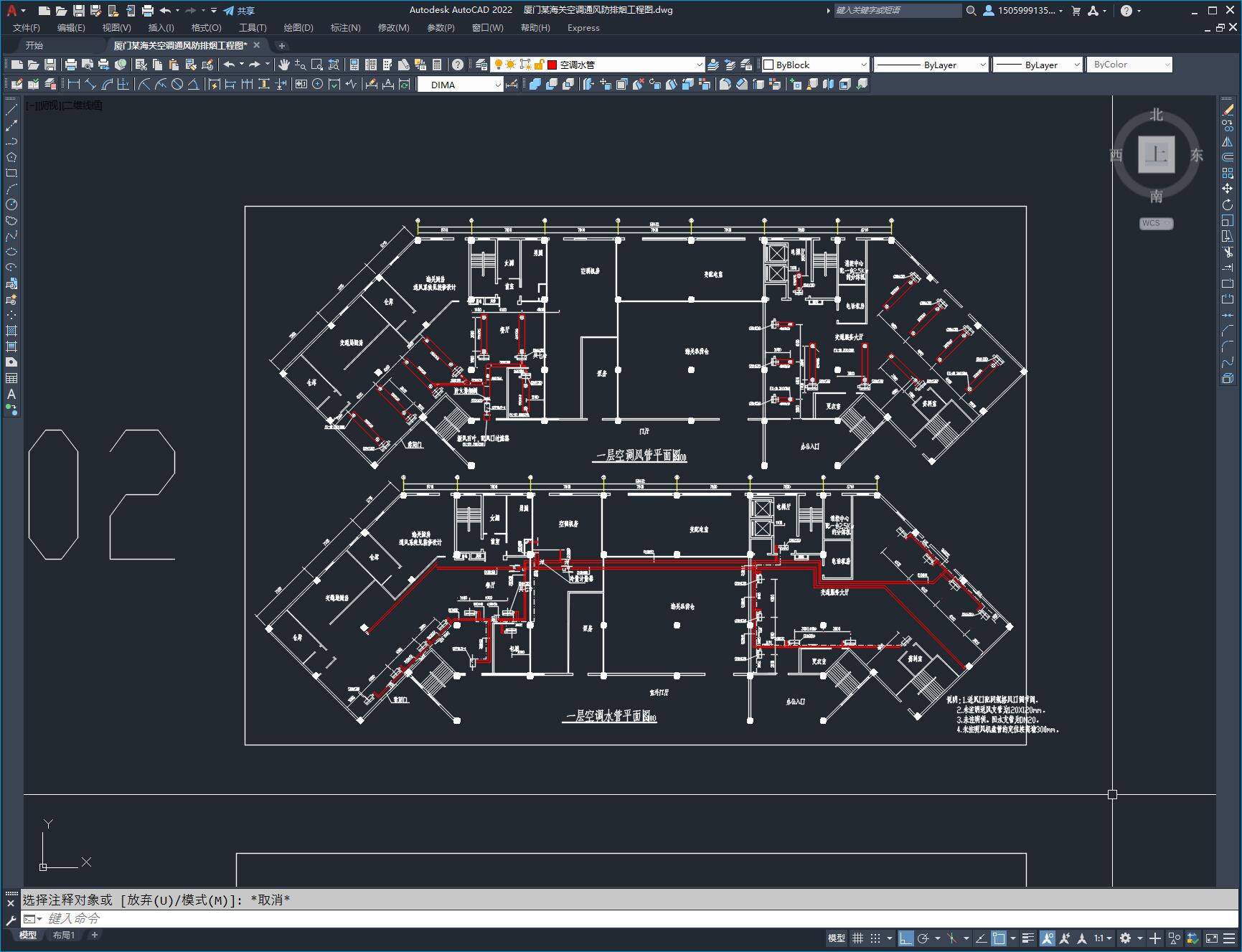The height and width of the screenshot is (952, 1242).
Task: Select the Linear dimension tool
Action: (73, 85)
